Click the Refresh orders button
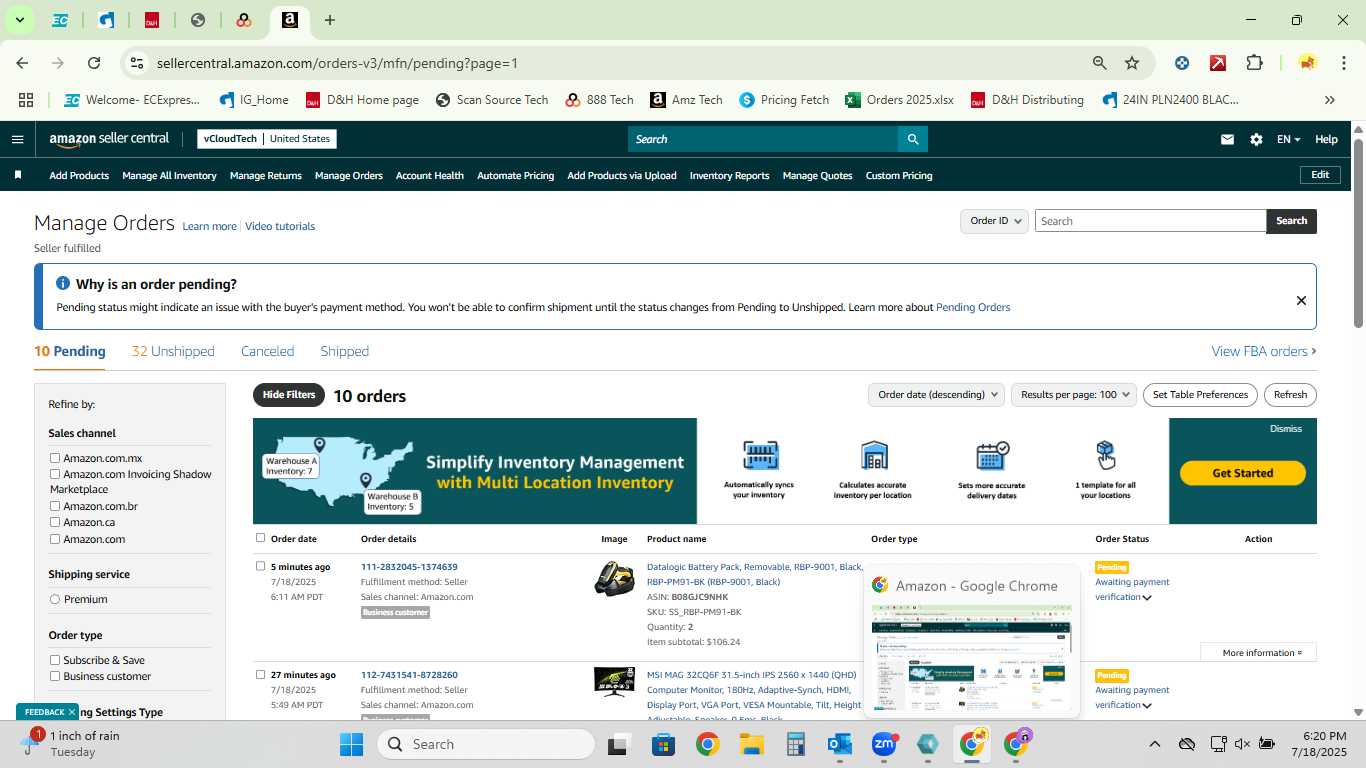Viewport: 1366px width, 768px height. (1290, 395)
